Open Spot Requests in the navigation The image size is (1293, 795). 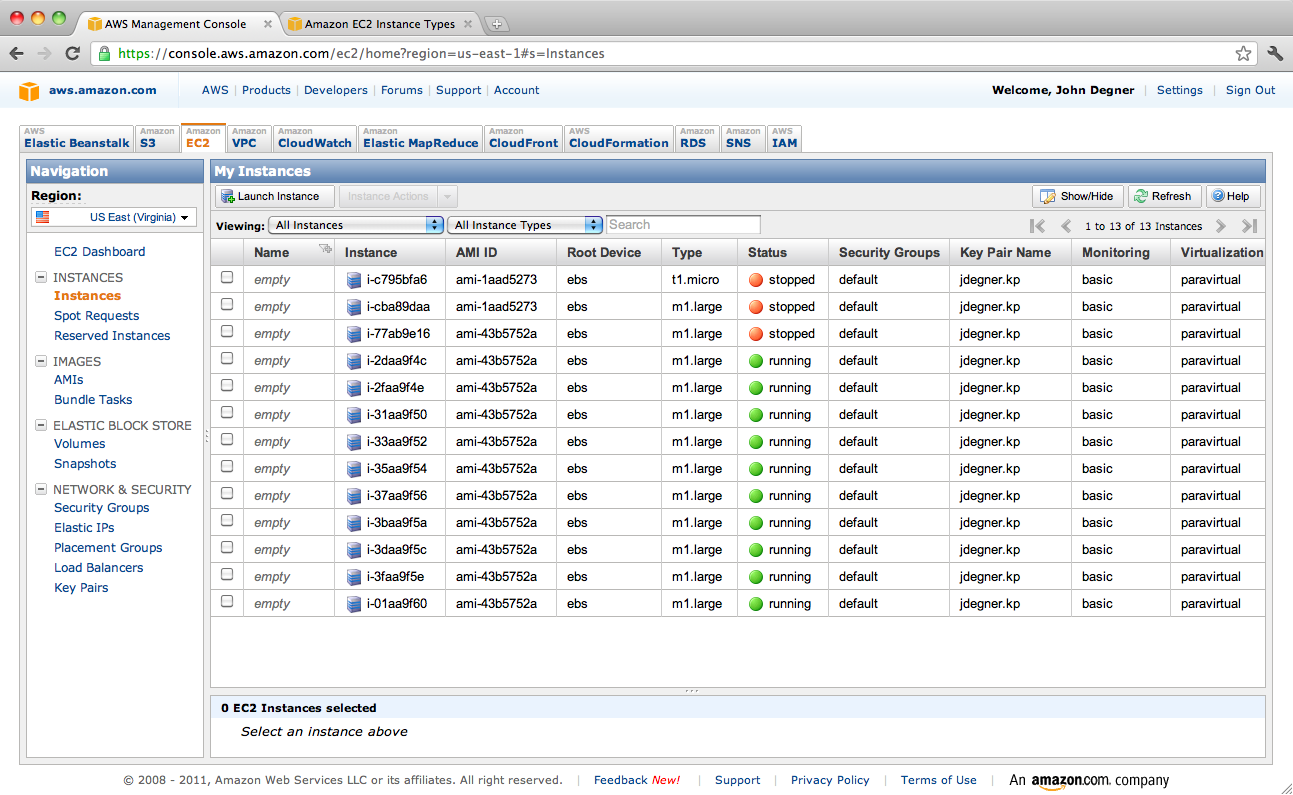click(x=96, y=316)
